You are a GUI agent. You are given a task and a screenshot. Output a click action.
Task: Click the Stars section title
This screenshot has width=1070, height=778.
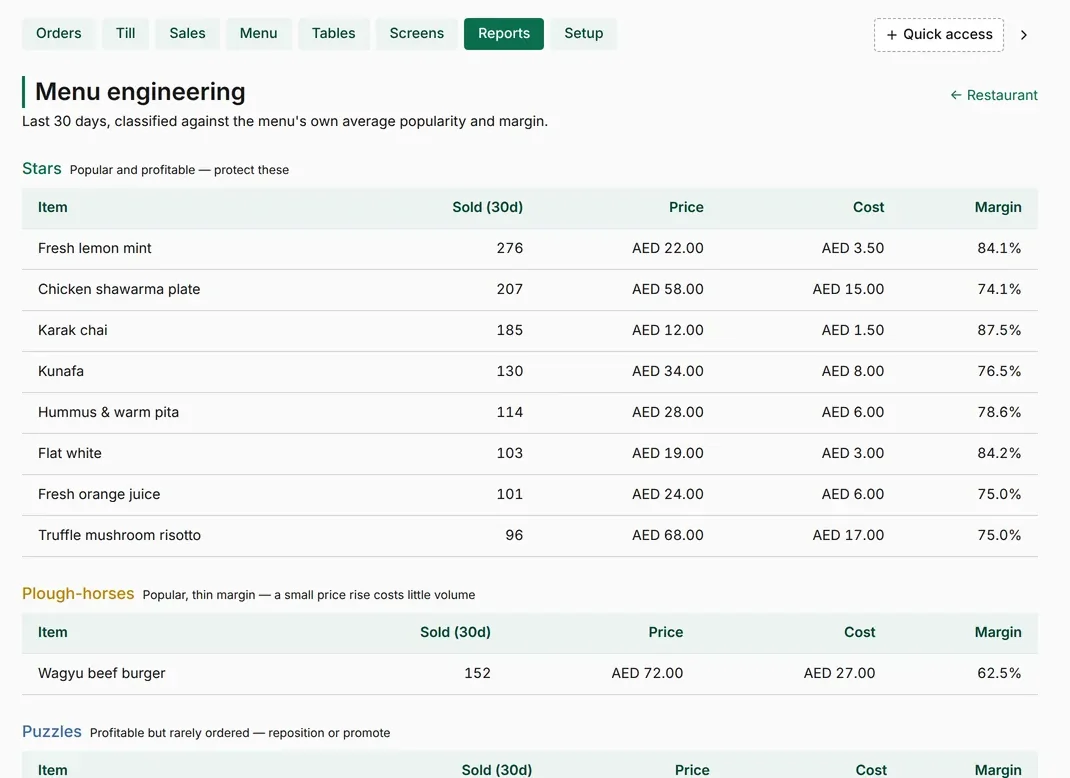click(x=42, y=169)
